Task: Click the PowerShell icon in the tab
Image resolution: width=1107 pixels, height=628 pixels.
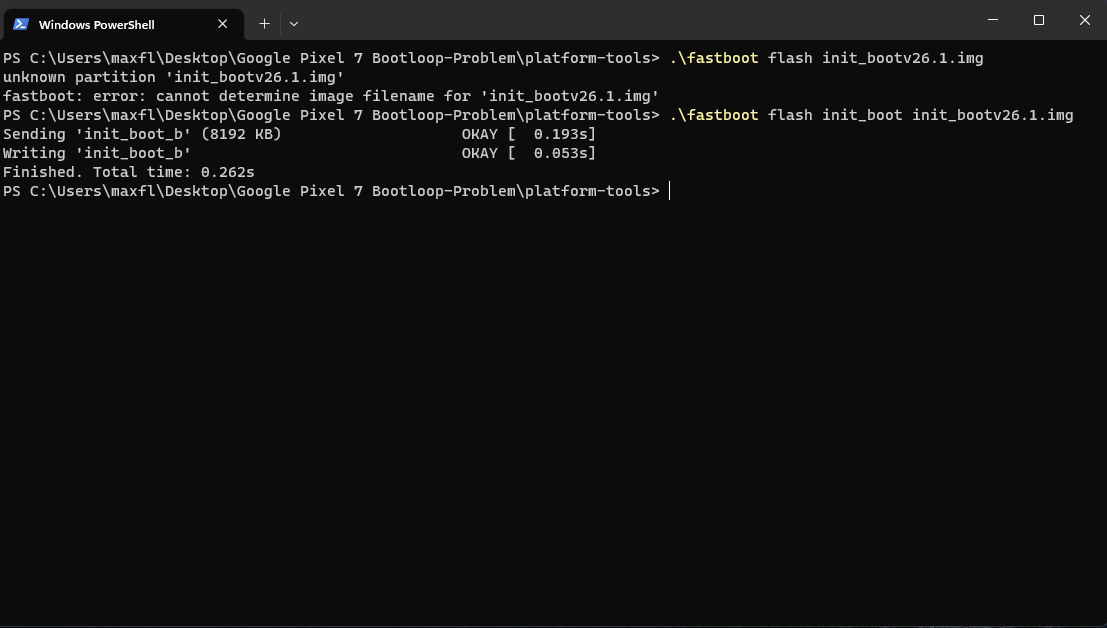Action: click(21, 24)
